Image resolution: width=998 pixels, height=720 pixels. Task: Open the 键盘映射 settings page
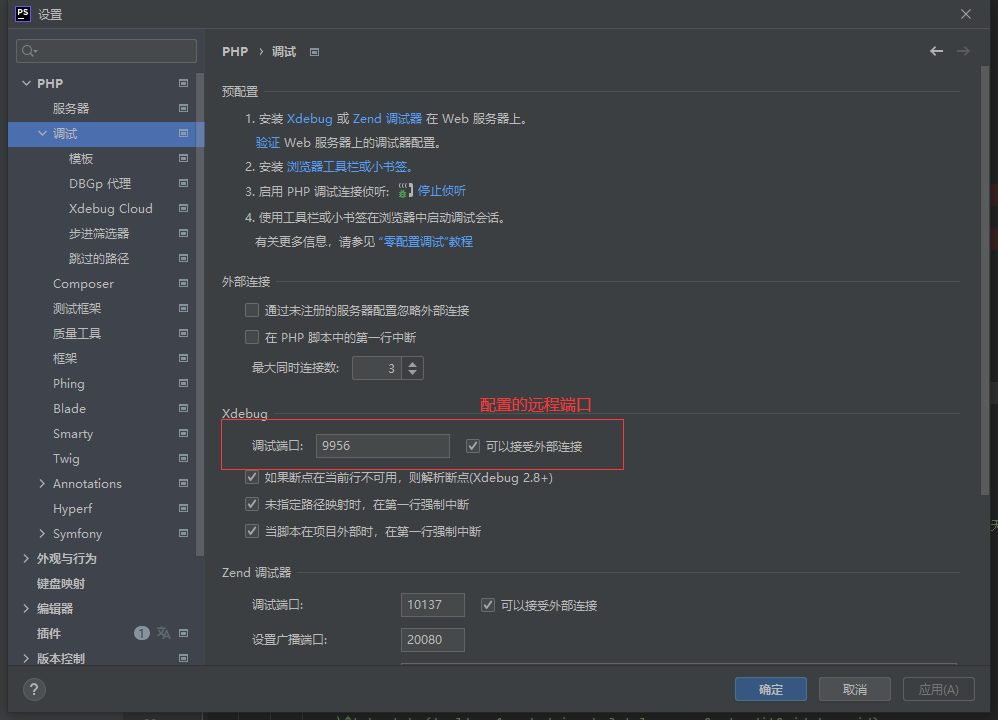click(61, 583)
